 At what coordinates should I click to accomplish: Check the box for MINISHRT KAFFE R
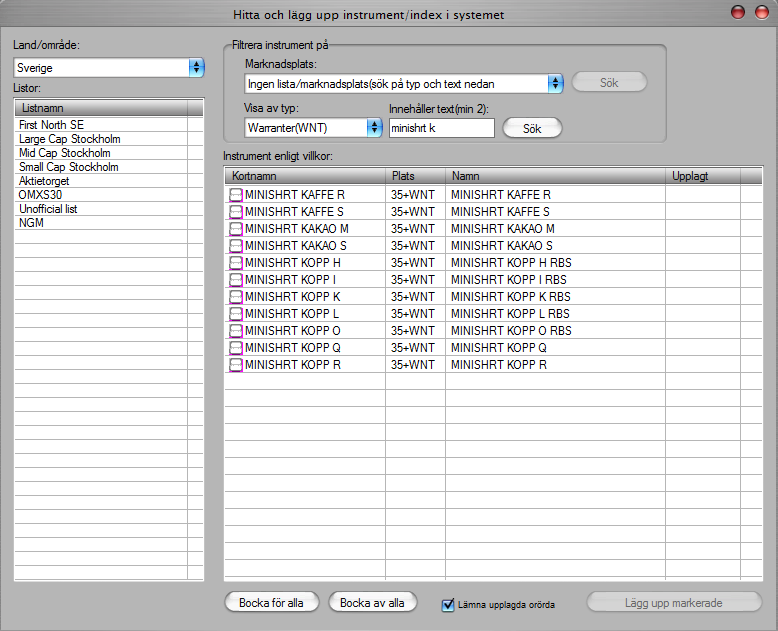tap(236, 195)
